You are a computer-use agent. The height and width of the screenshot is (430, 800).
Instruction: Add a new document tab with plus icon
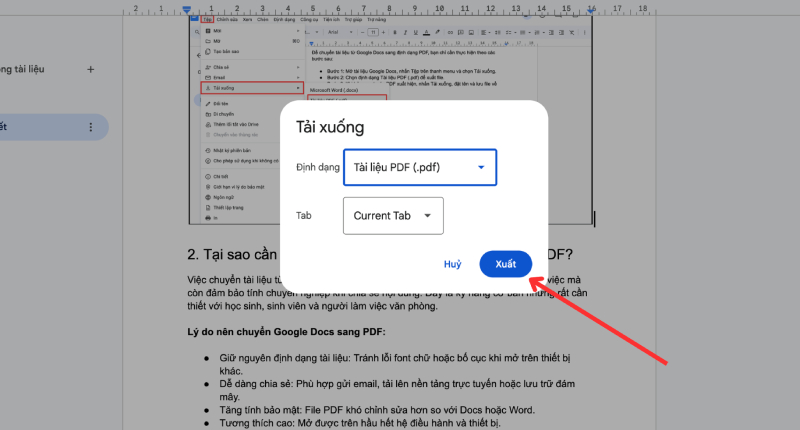pos(90,69)
